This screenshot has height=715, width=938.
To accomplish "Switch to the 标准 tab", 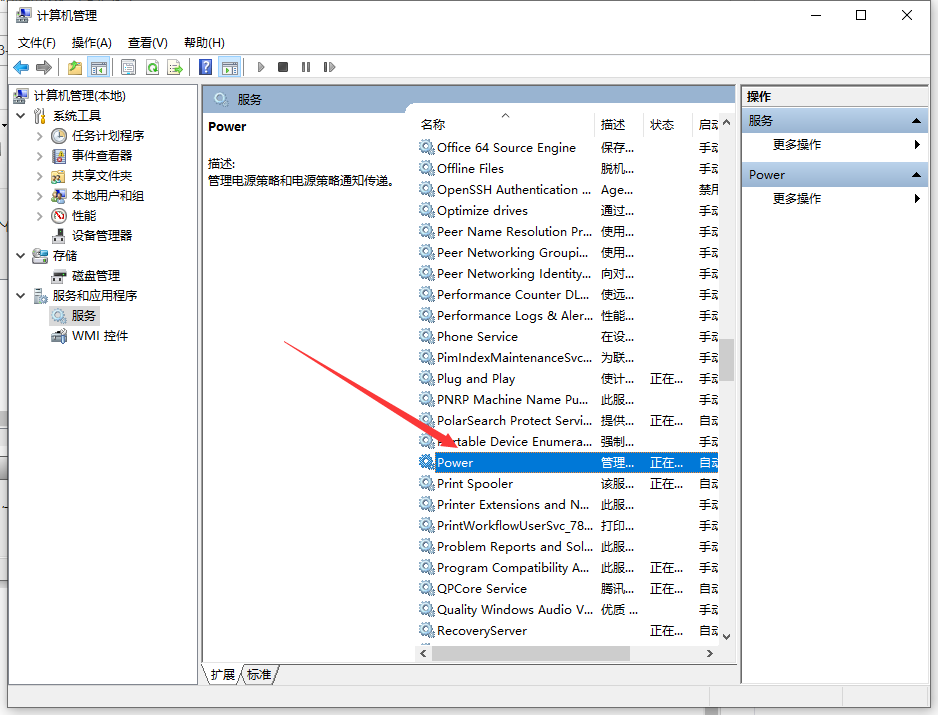I will pyautogui.click(x=259, y=674).
